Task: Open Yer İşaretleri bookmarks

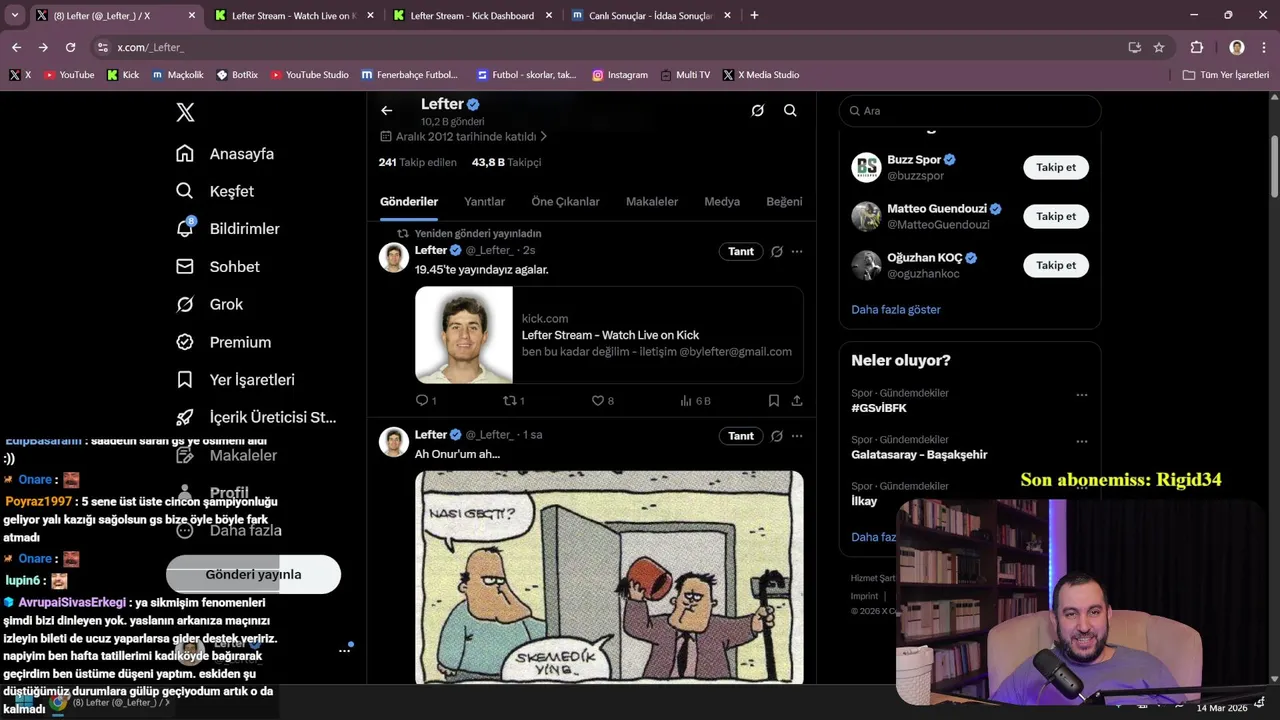Action: pos(236,380)
